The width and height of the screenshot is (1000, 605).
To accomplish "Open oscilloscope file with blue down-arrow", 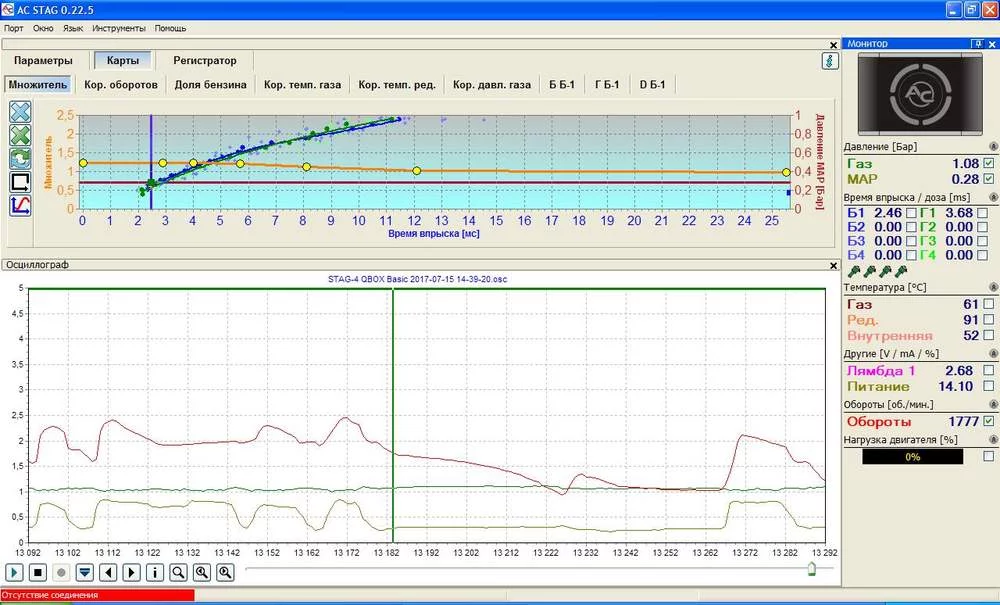I will click(x=85, y=572).
